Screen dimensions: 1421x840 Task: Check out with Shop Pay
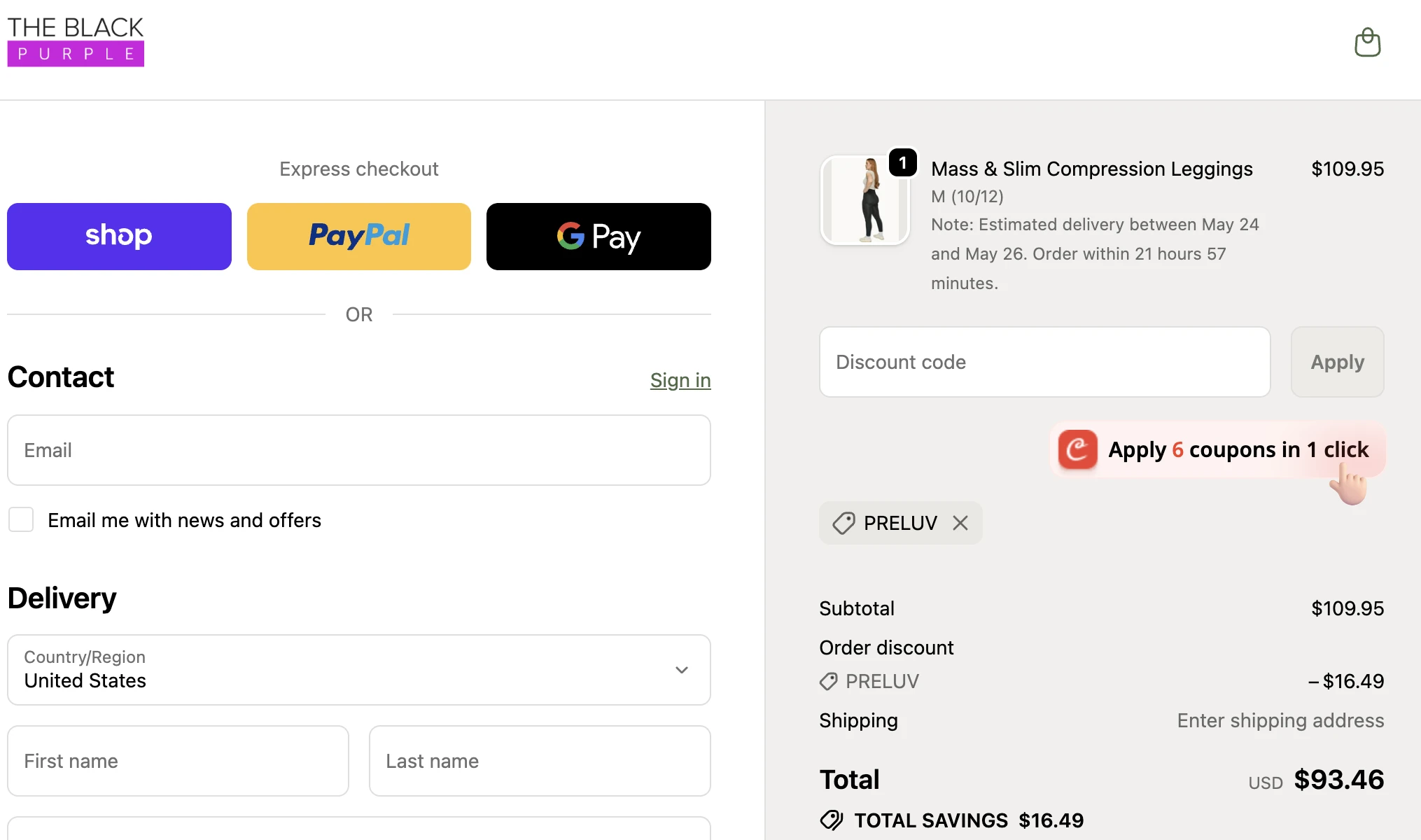(119, 237)
